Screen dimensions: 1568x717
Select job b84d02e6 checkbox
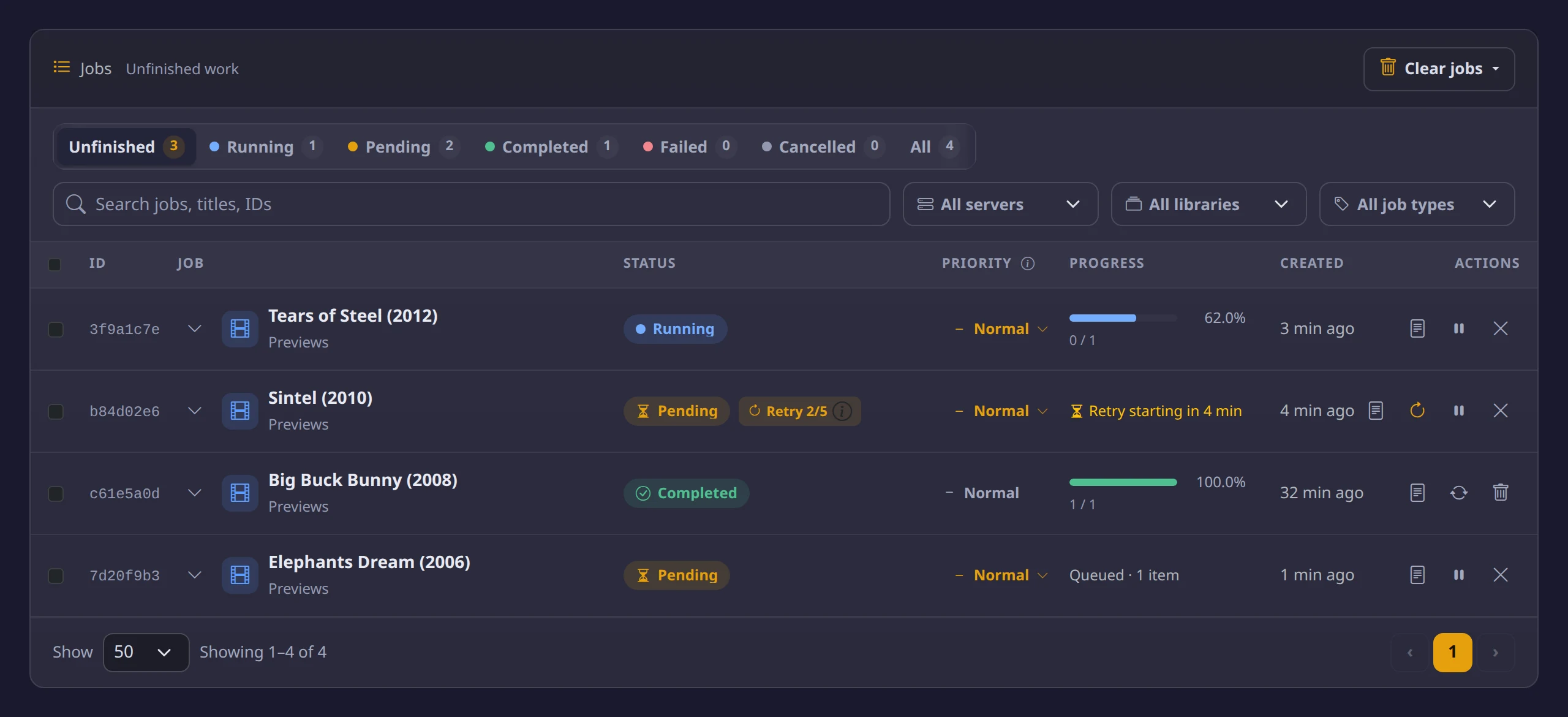(55, 411)
